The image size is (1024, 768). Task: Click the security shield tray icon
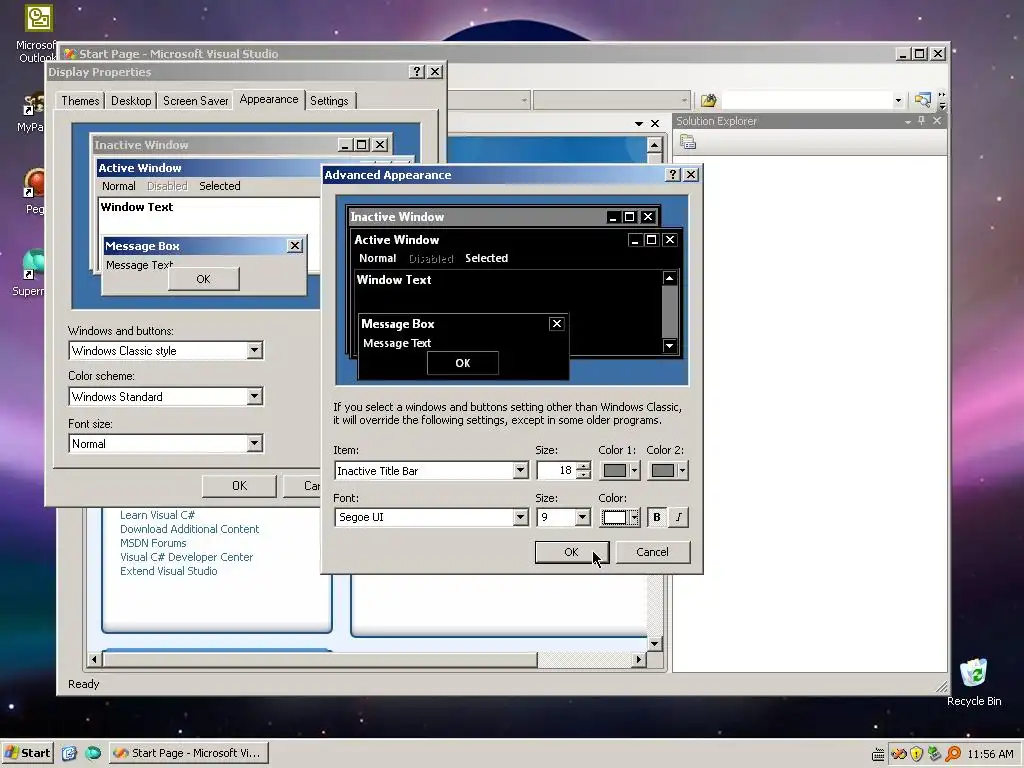point(916,754)
